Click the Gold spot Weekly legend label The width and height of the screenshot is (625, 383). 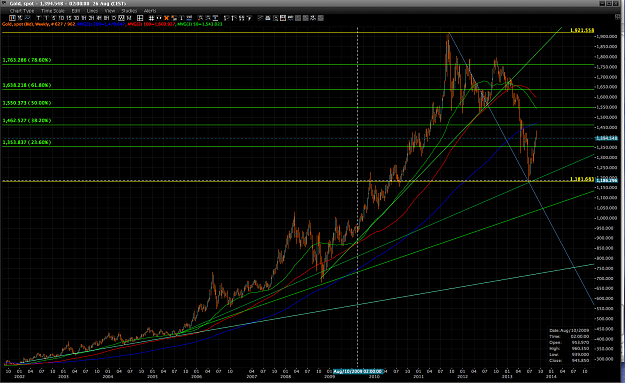pos(39,24)
